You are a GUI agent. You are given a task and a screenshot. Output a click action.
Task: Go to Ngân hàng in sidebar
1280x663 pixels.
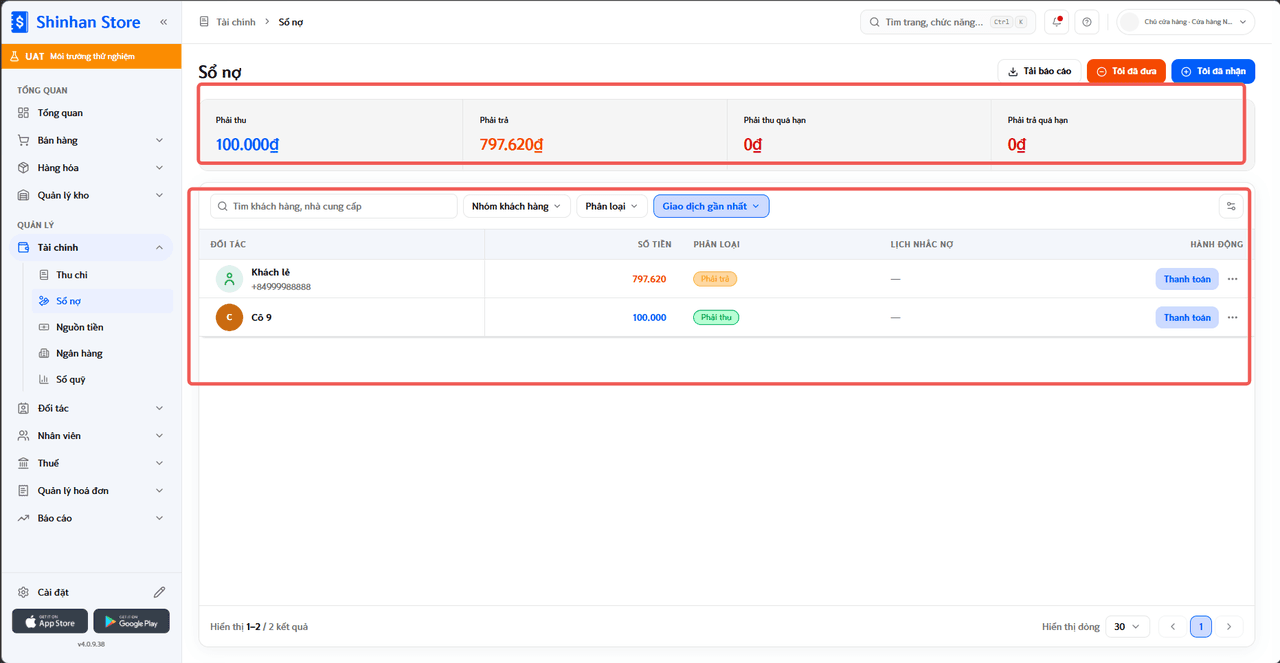pyautogui.click(x=100, y=353)
